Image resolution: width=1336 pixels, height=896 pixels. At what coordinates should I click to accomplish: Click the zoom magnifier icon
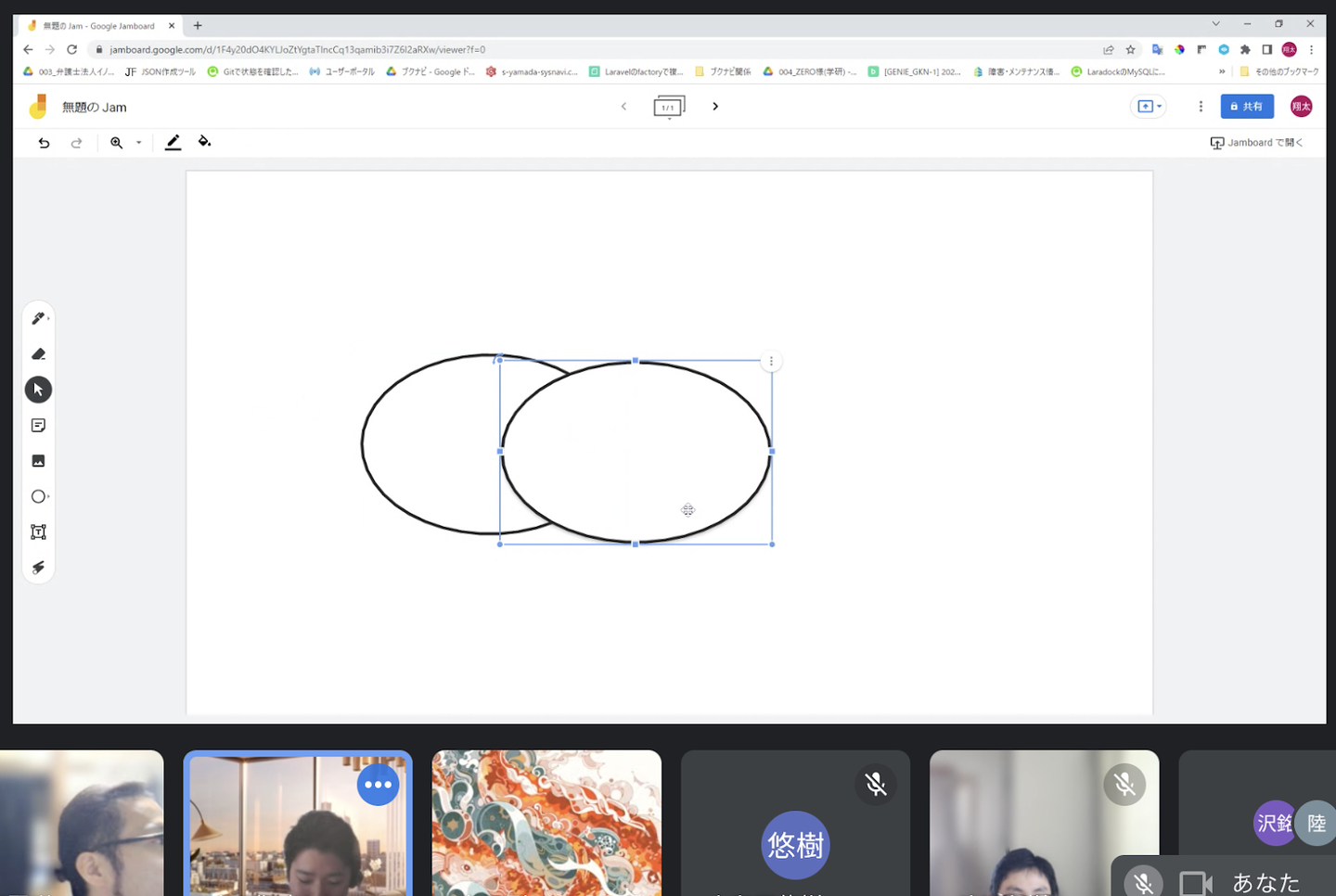117,143
